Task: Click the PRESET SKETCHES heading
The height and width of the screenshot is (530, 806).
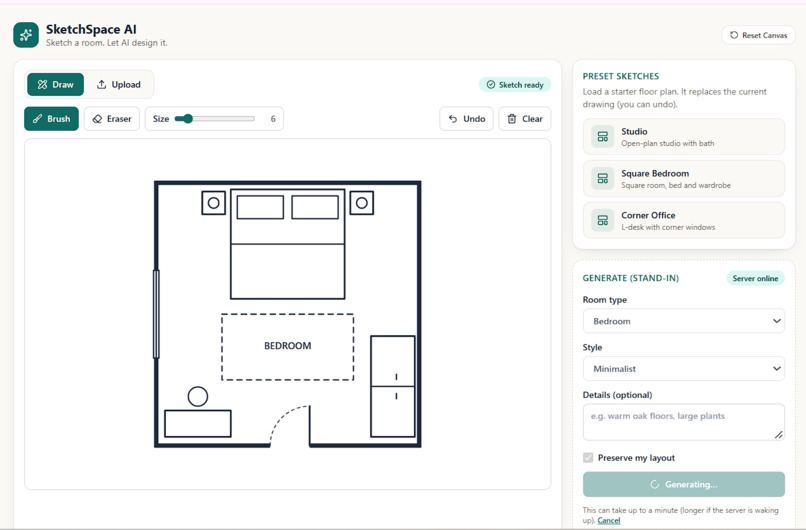Action: click(x=620, y=76)
